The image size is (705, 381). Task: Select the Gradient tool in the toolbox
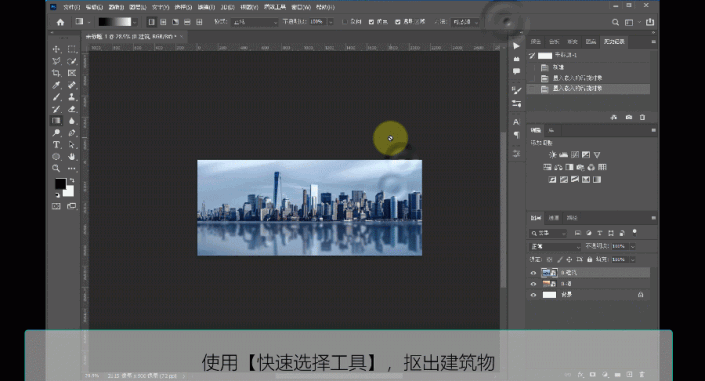(x=56, y=121)
